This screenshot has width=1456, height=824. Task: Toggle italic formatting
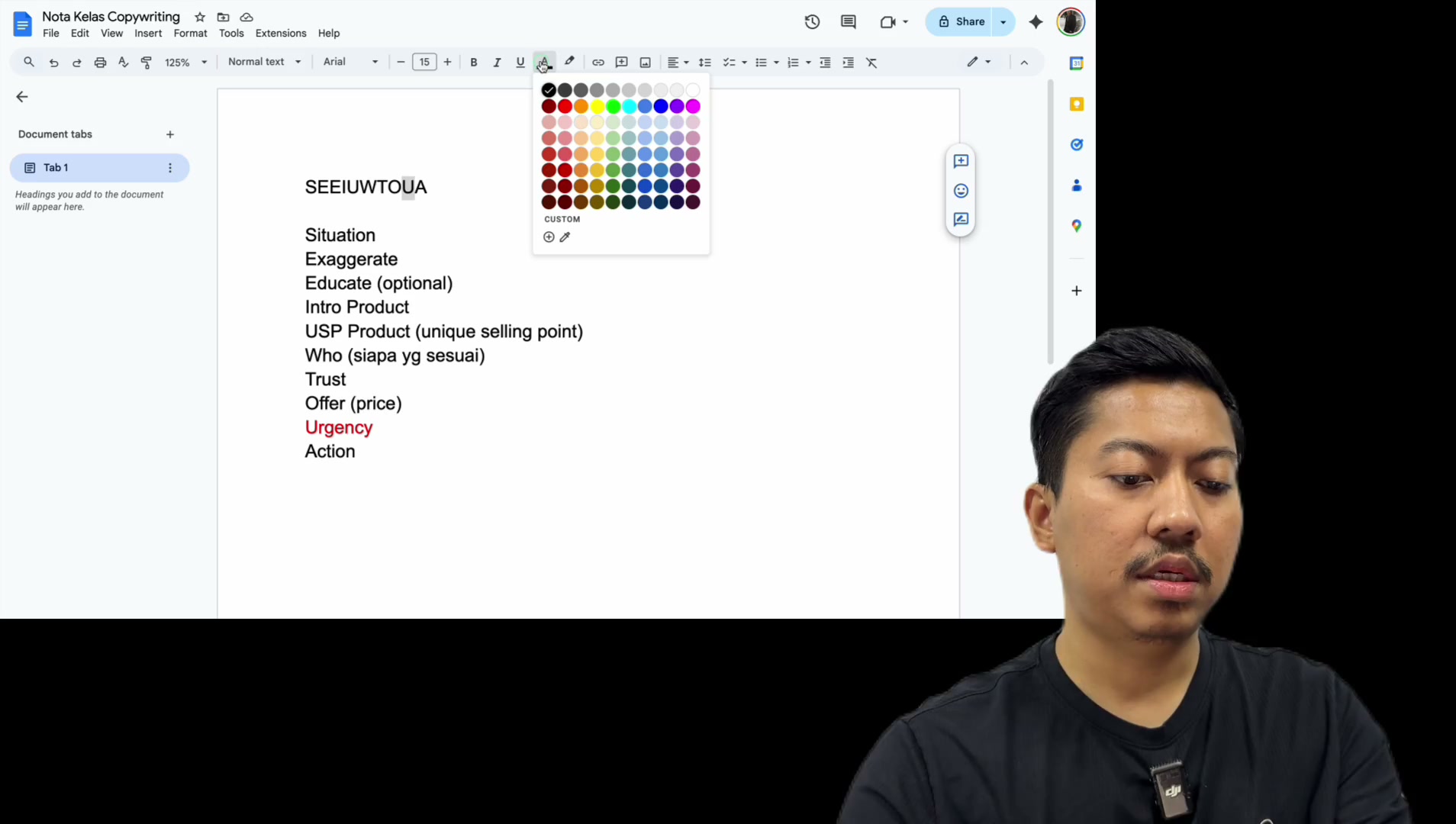pyautogui.click(x=497, y=63)
